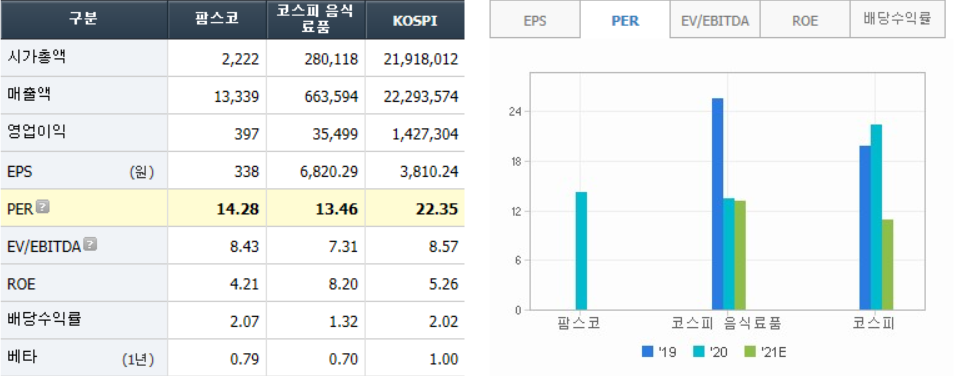The height and width of the screenshot is (376, 955).
Task: Click the (원) unit label in EPS row
Action: [x=142, y=172]
